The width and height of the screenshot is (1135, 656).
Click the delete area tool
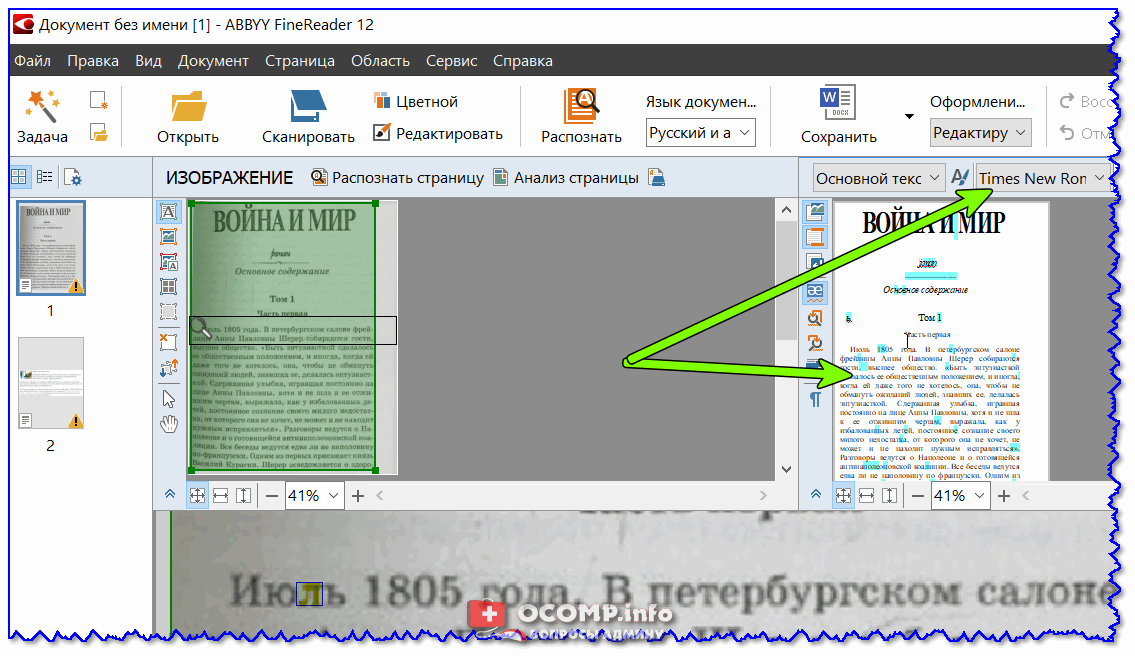coord(168,341)
